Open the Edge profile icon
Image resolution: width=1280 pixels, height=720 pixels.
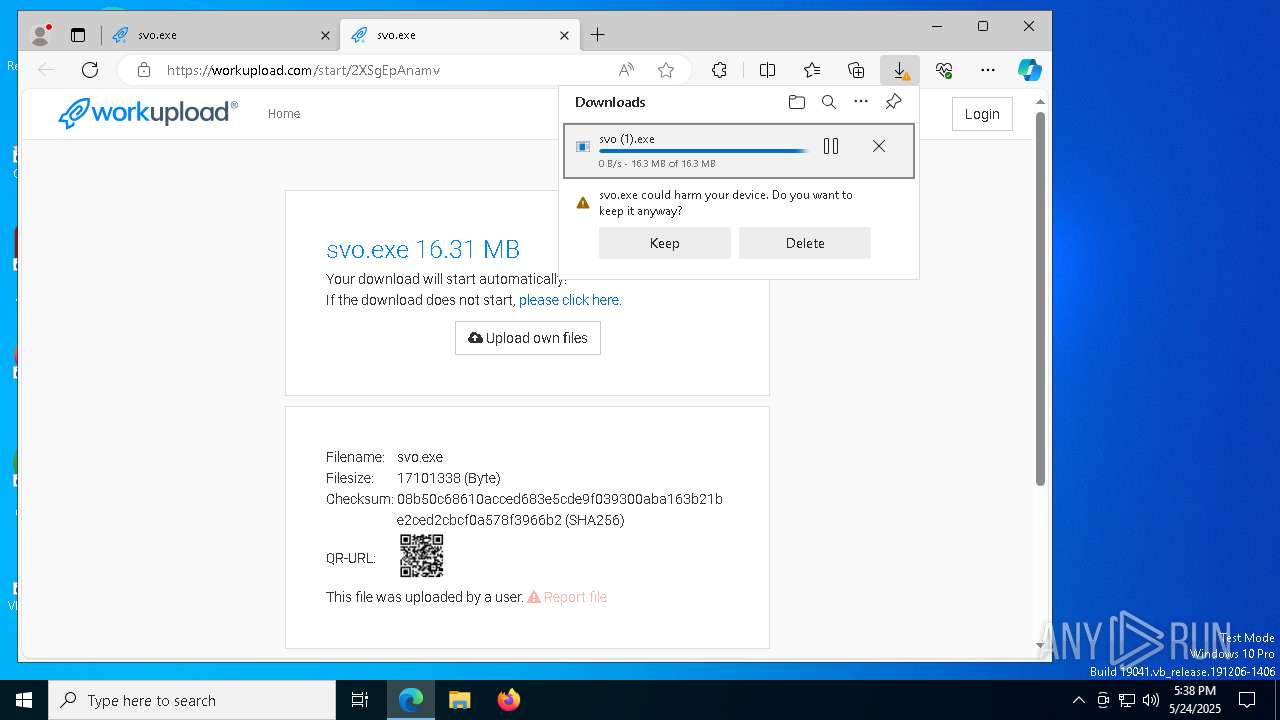point(41,35)
